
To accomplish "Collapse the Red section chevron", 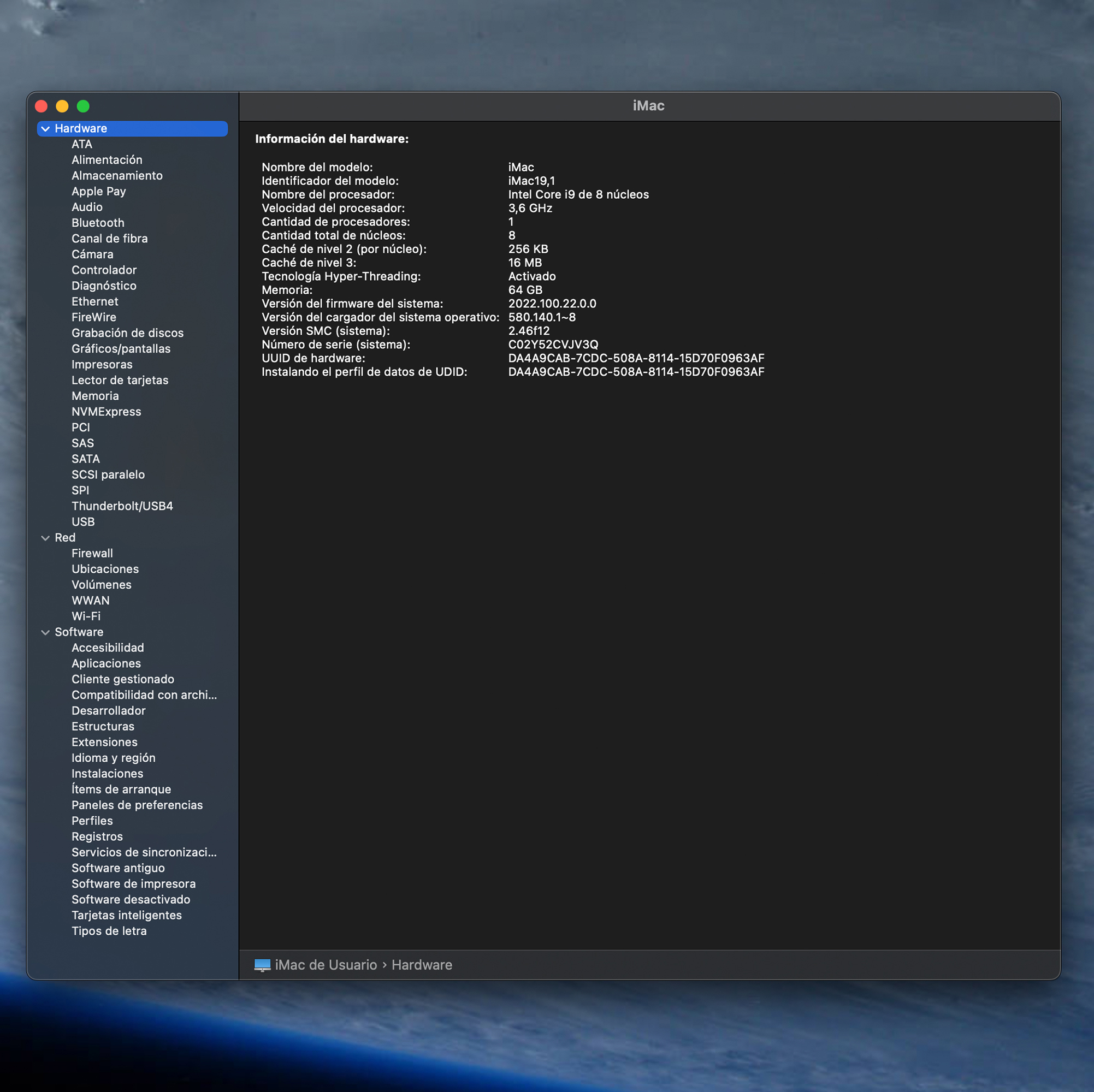I will coord(45,538).
